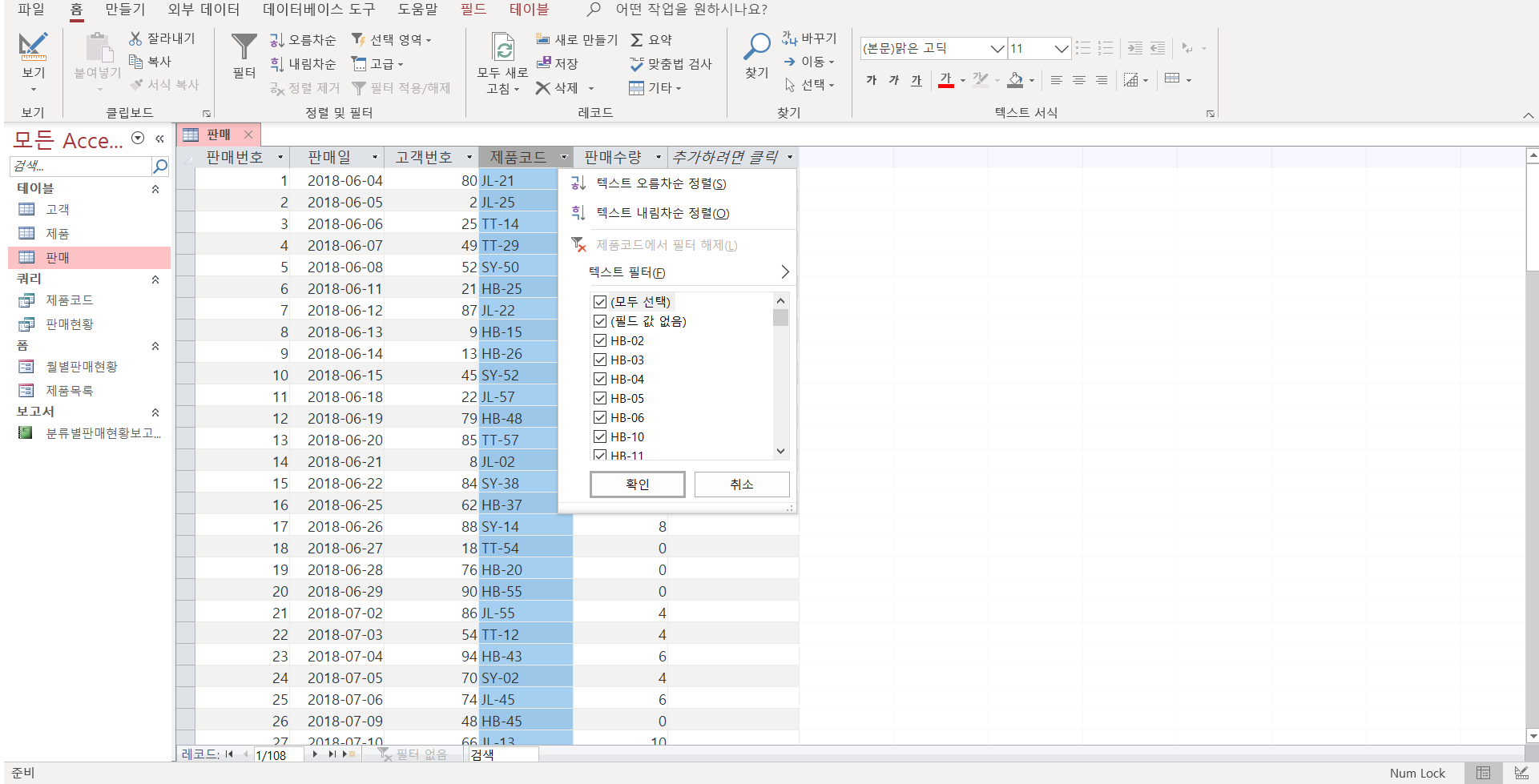Click the navigation pane 검색 input field
Image resolution: width=1539 pixels, height=784 pixels.
(x=80, y=166)
